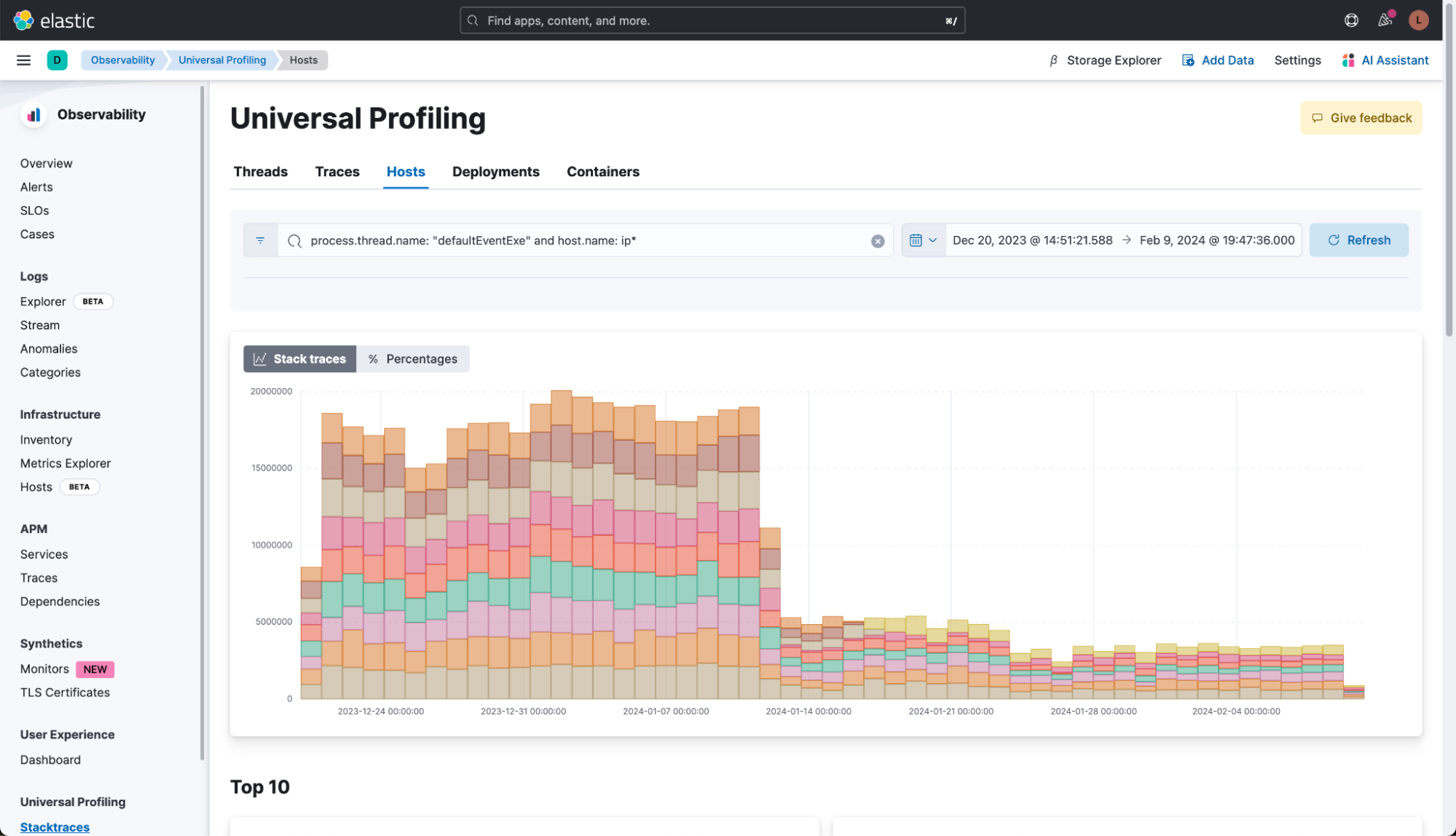This screenshot has height=836, width=1456.
Task: Switch to the Deployments tab
Action: 495,172
